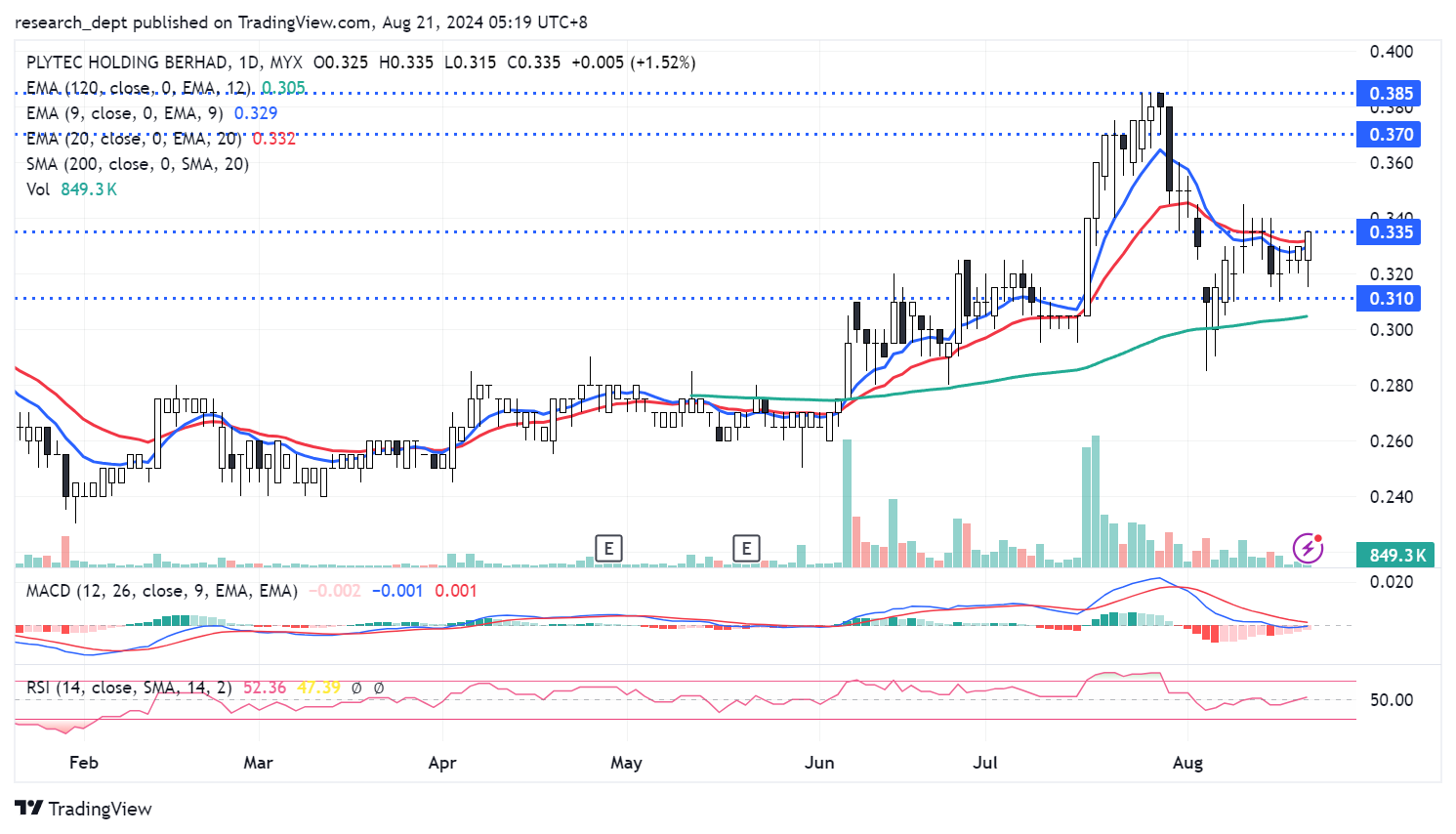This screenshot has height=834, width=1456.
Task: Select the Vol indicator legend
Action: coord(38,189)
